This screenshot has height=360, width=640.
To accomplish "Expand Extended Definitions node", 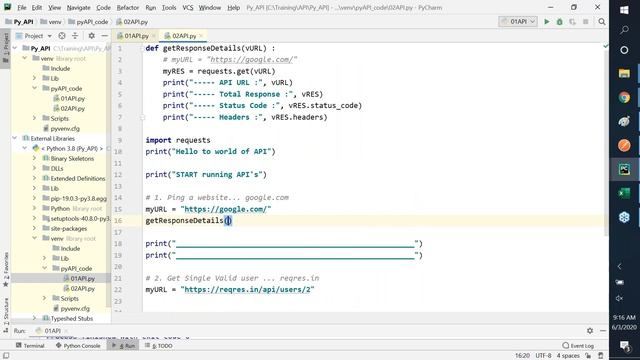I will (x=35, y=178).
